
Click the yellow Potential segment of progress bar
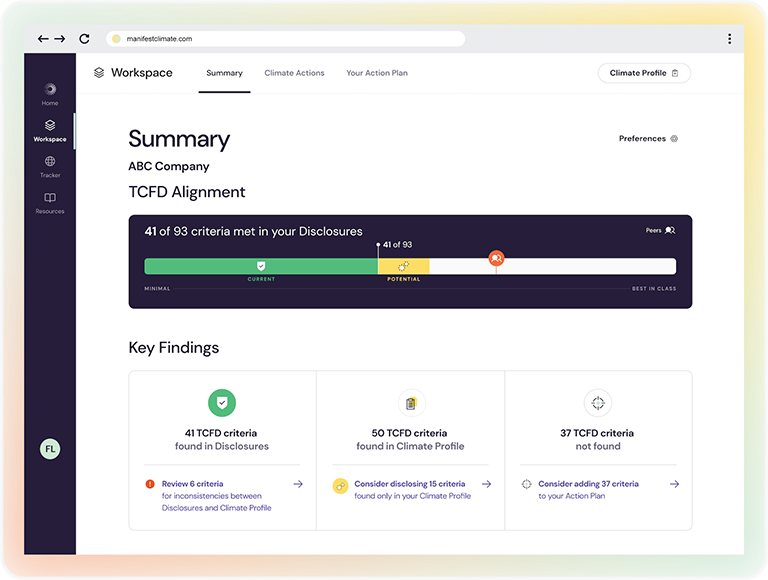[x=404, y=266]
